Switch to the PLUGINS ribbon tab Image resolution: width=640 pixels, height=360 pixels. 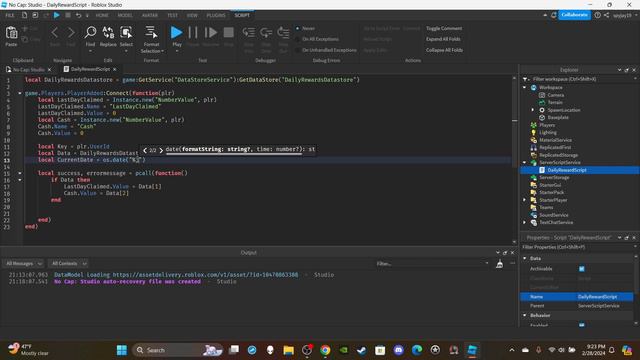click(216, 15)
